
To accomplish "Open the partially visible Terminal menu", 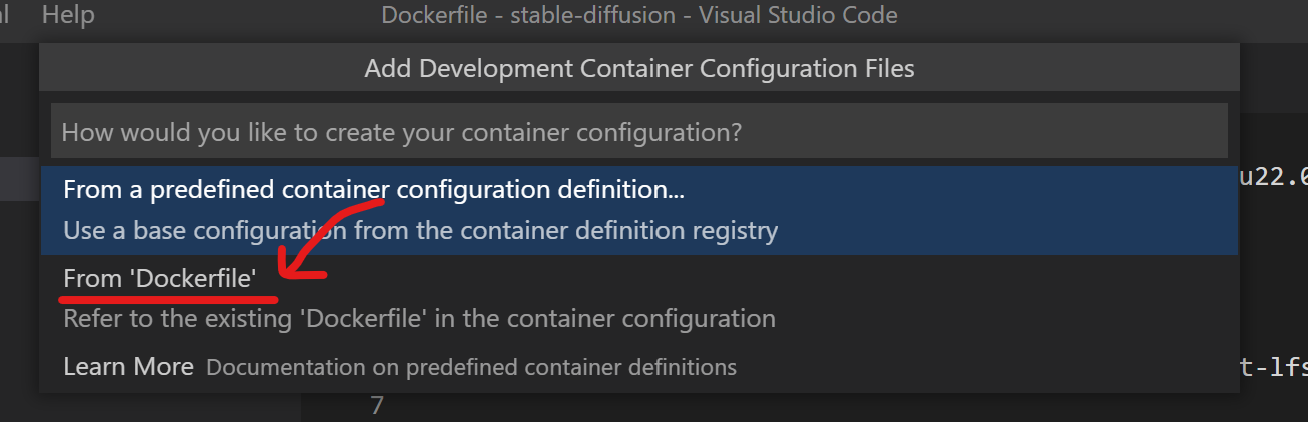I will pyautogui.click(x=5, y=15).
